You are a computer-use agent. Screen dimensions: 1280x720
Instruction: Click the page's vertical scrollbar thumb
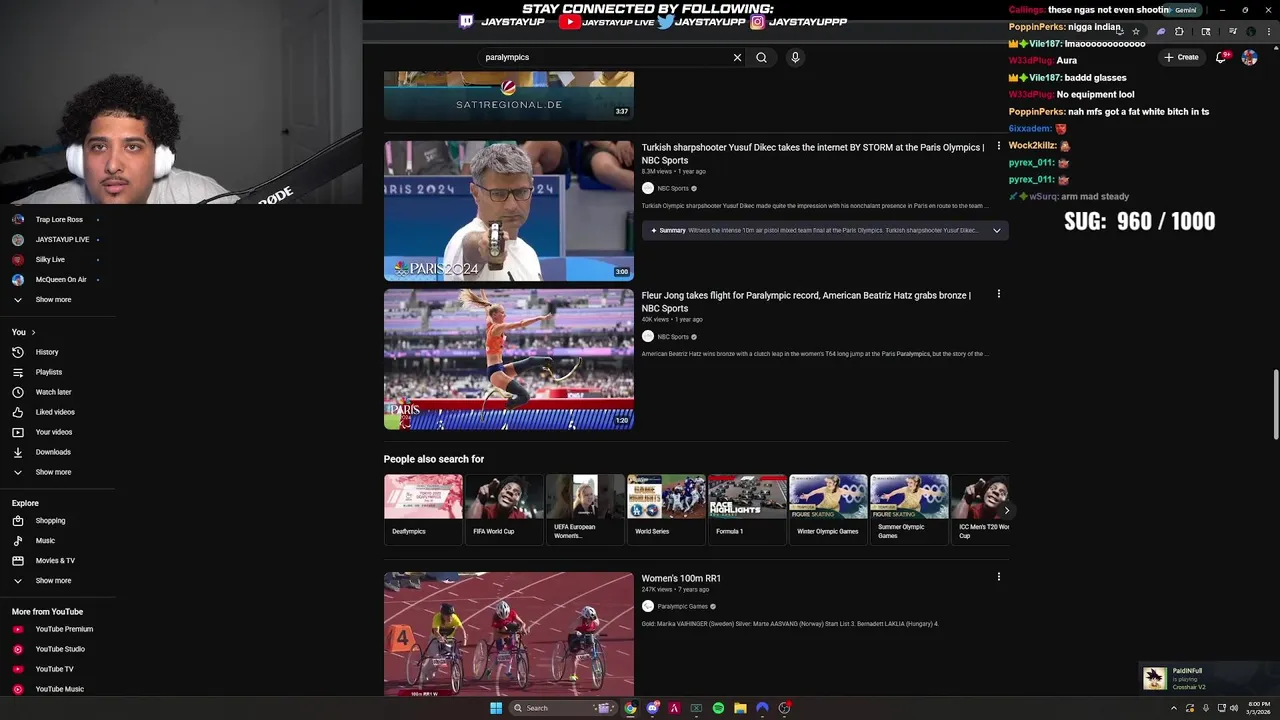[1275, 404]
